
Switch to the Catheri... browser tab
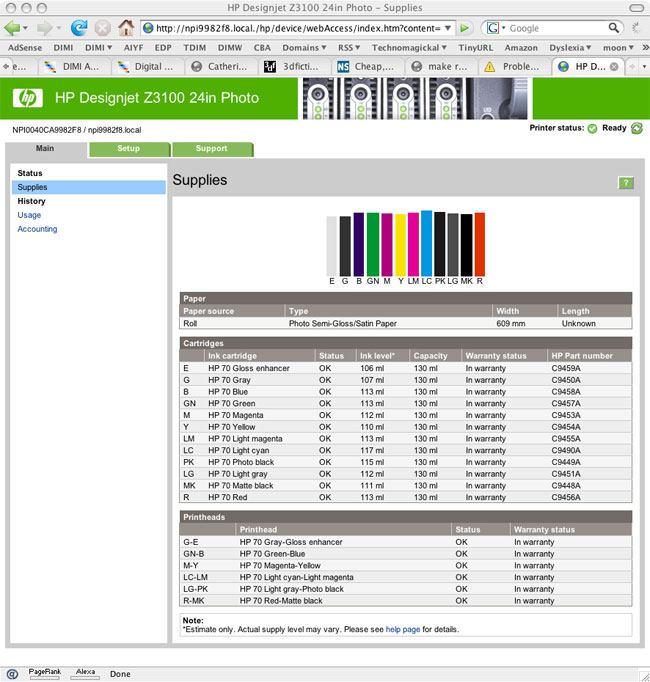220,67
